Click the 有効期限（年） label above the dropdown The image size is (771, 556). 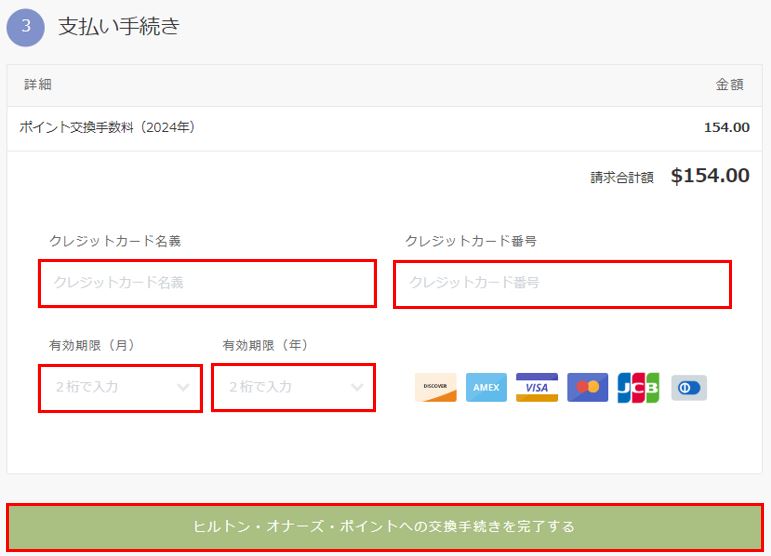(x=266, y=345)
